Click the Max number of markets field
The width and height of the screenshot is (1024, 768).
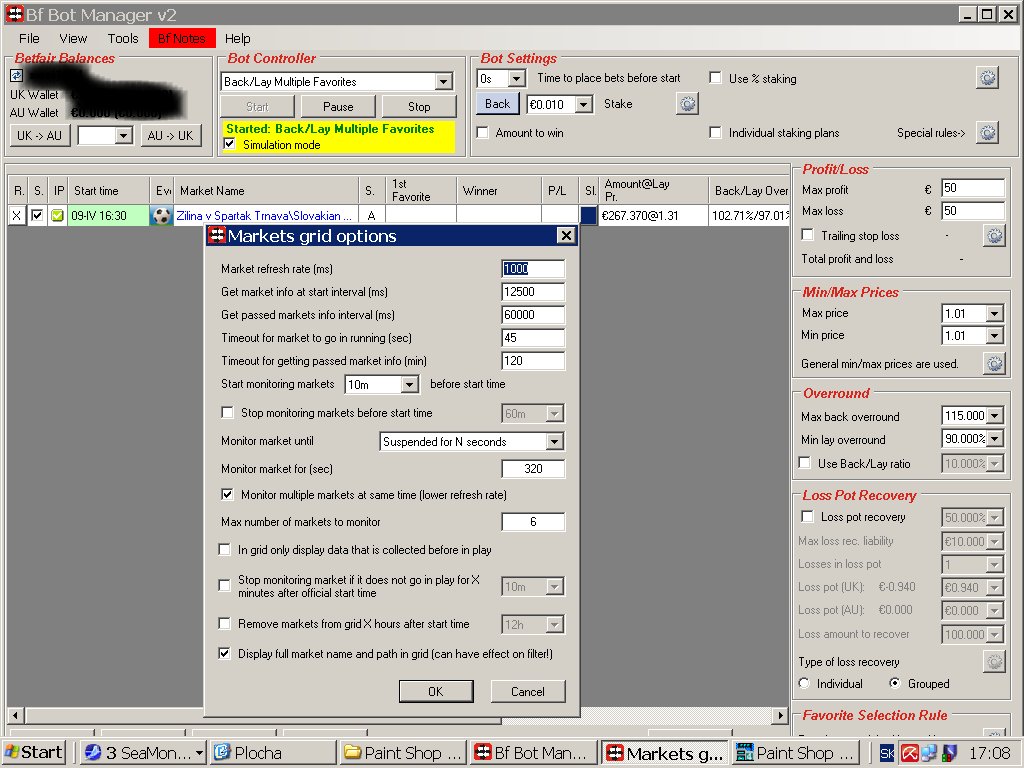[x=533, y=522]
